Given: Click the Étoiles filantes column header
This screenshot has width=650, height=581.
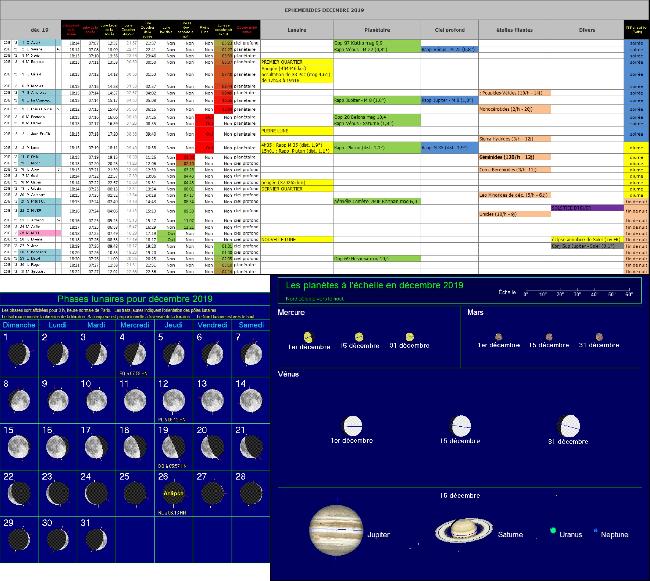Looking at the screenshot, I should click(514, 30).
